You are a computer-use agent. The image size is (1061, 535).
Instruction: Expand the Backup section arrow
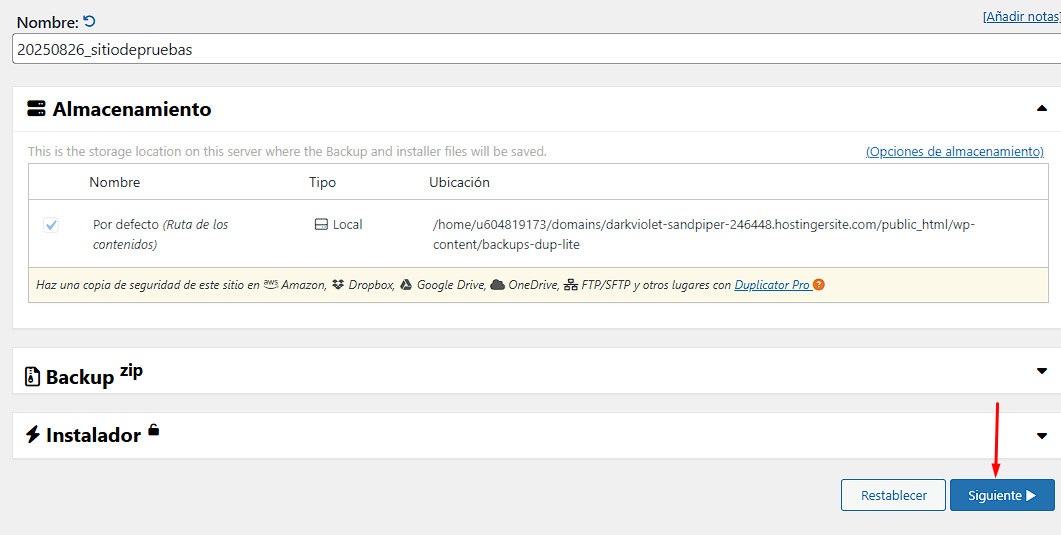tap(1042, 371)
